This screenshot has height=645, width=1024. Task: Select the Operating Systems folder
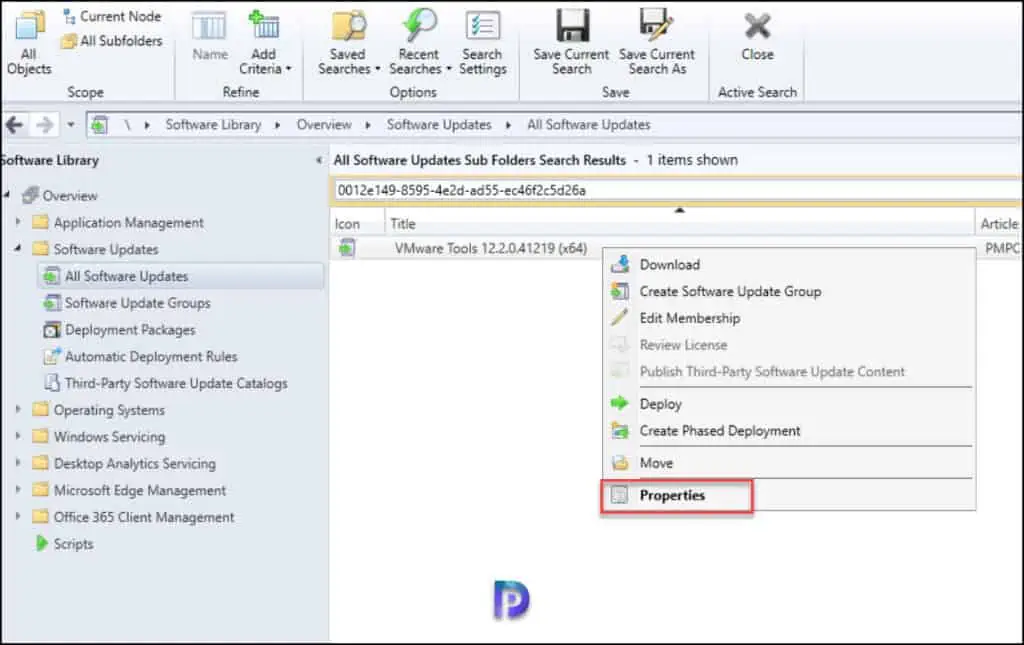[x=99, y=410]
